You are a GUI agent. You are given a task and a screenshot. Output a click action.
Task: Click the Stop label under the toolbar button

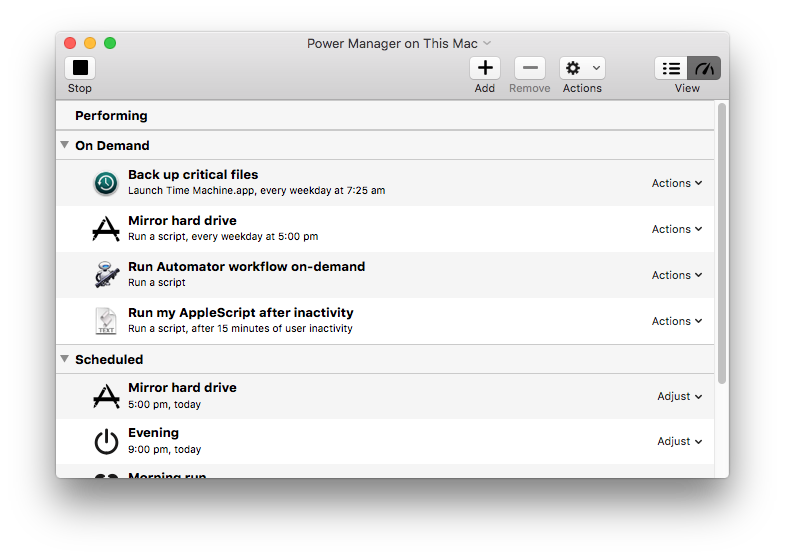coord(80,88)
